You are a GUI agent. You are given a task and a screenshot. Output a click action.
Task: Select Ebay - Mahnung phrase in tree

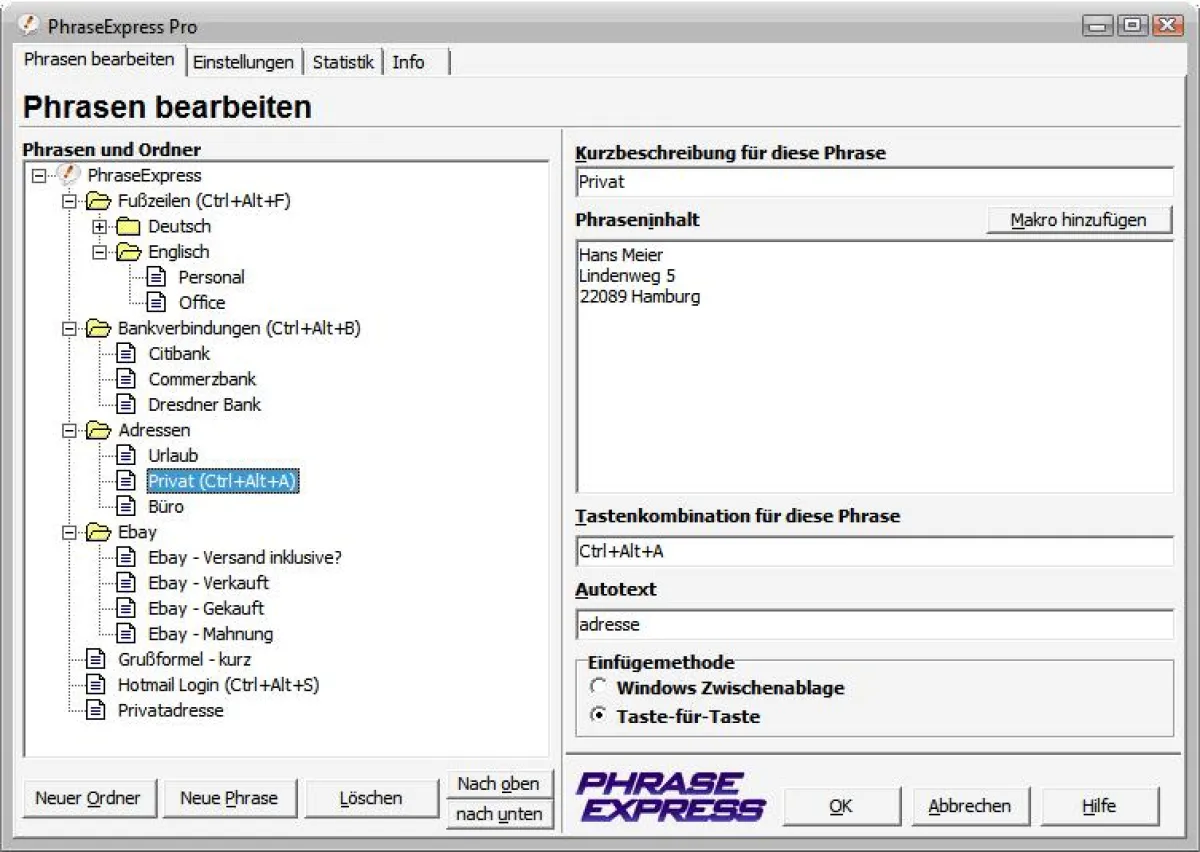pyautogui.click(x=210, y=634)
